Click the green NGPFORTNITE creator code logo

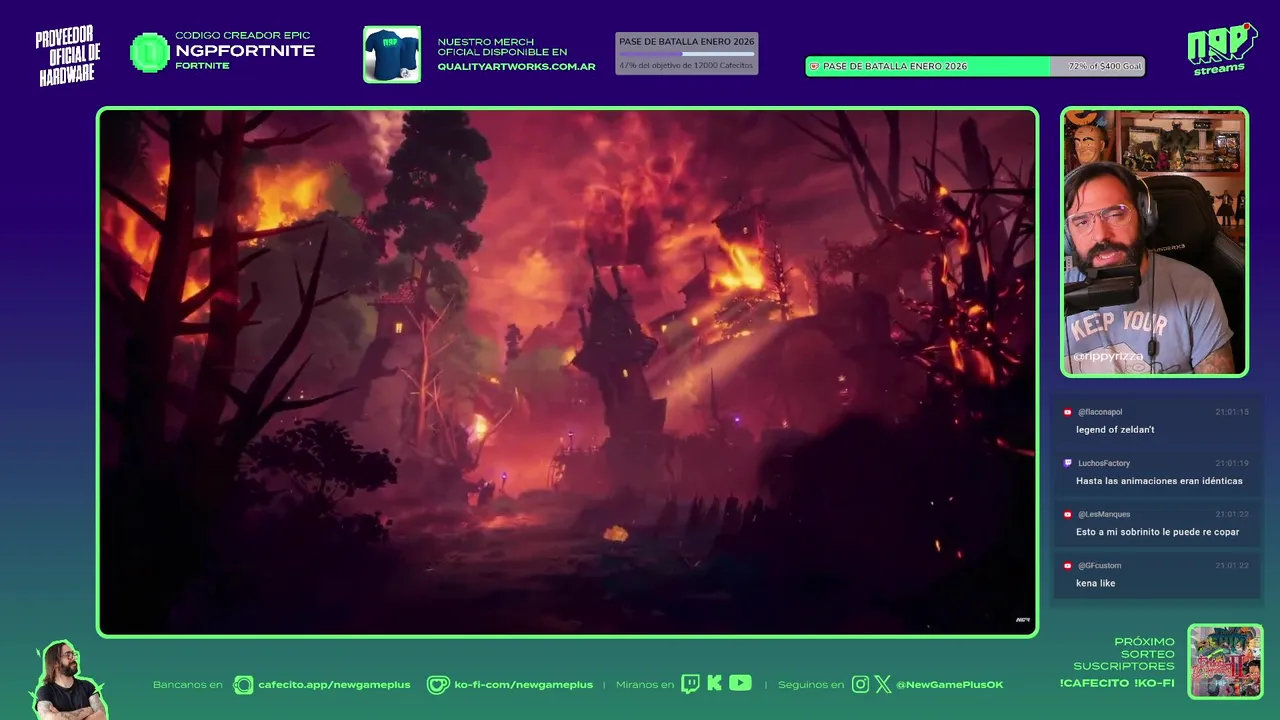150,52
